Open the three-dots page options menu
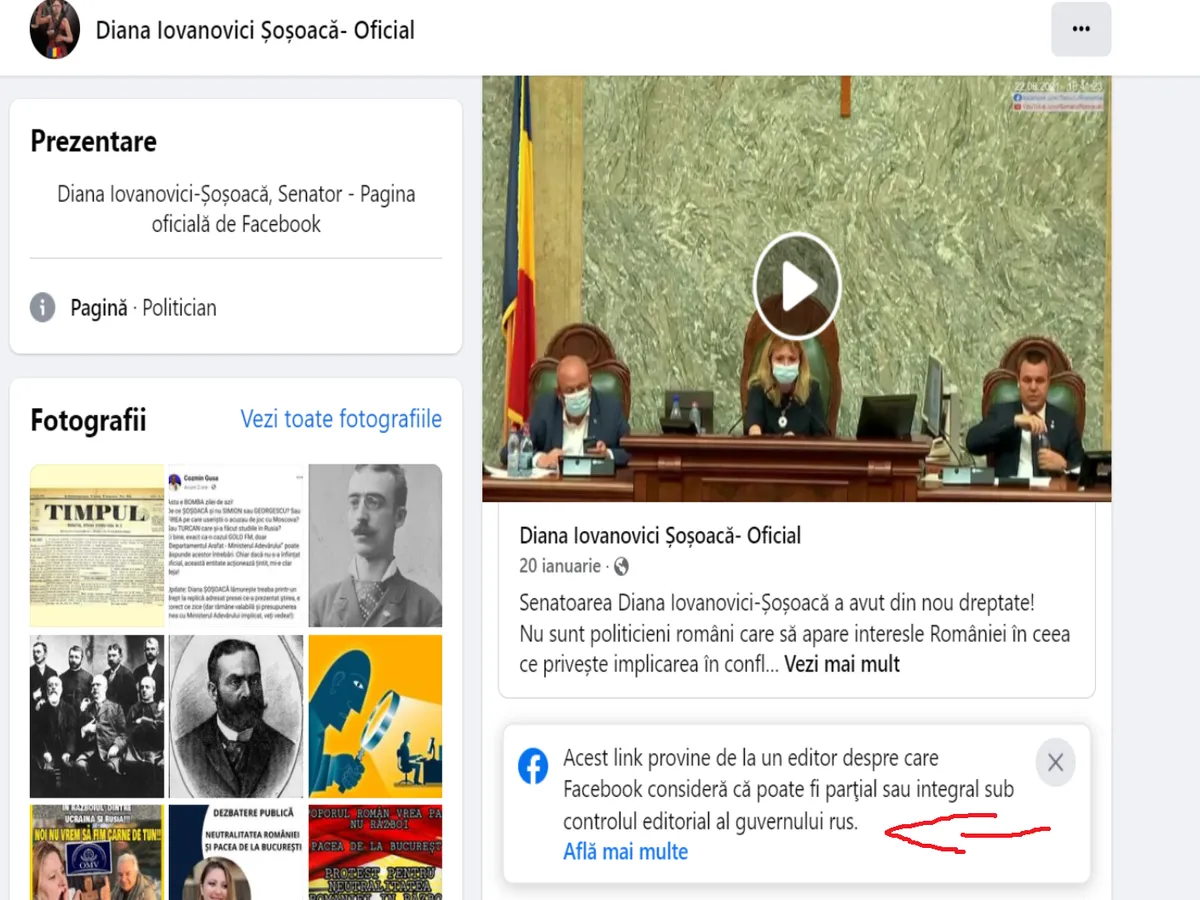This screenshot has width=1200, height=900. pos(1080,30)
